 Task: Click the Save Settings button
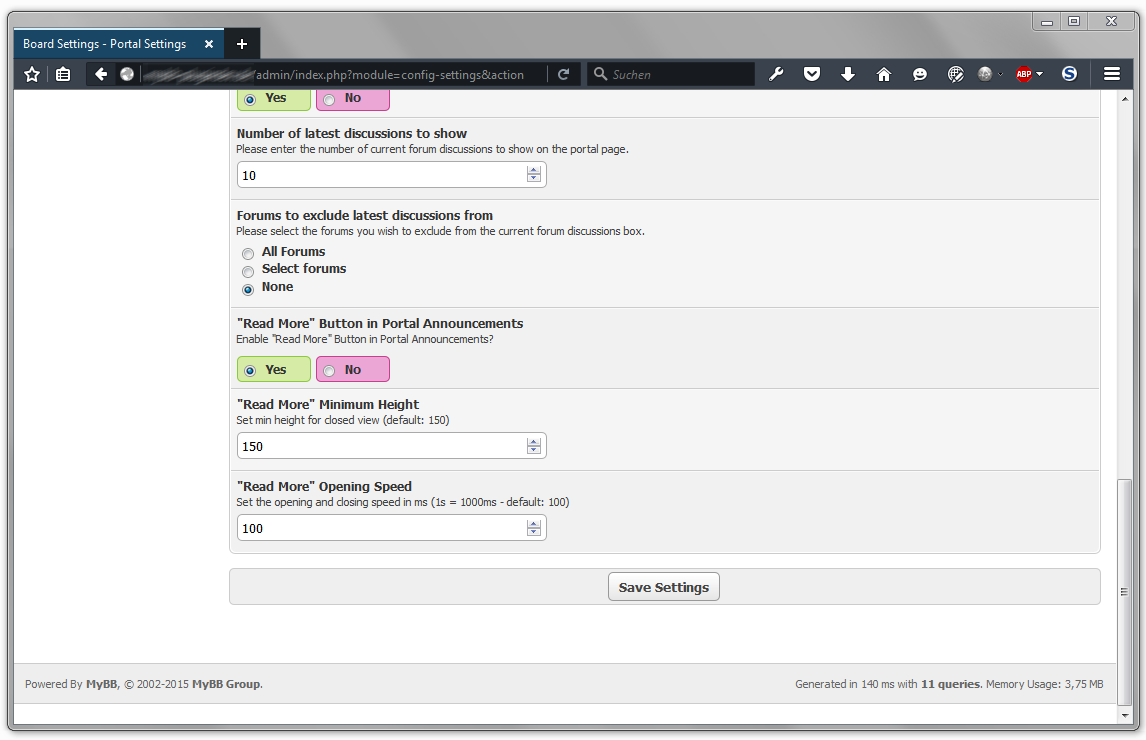[663, 587]
